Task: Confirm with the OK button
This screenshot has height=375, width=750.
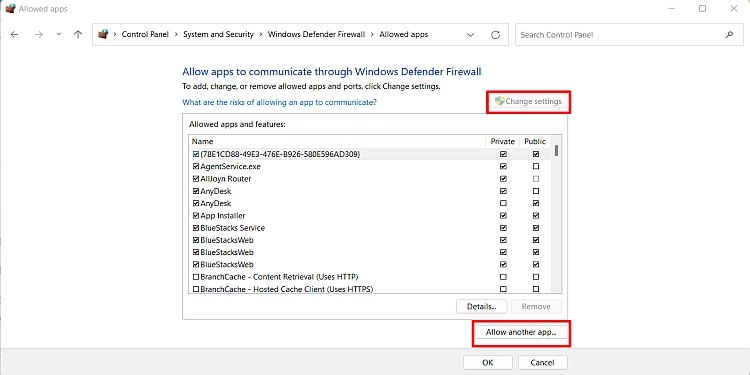Action: tap(488, 363)
